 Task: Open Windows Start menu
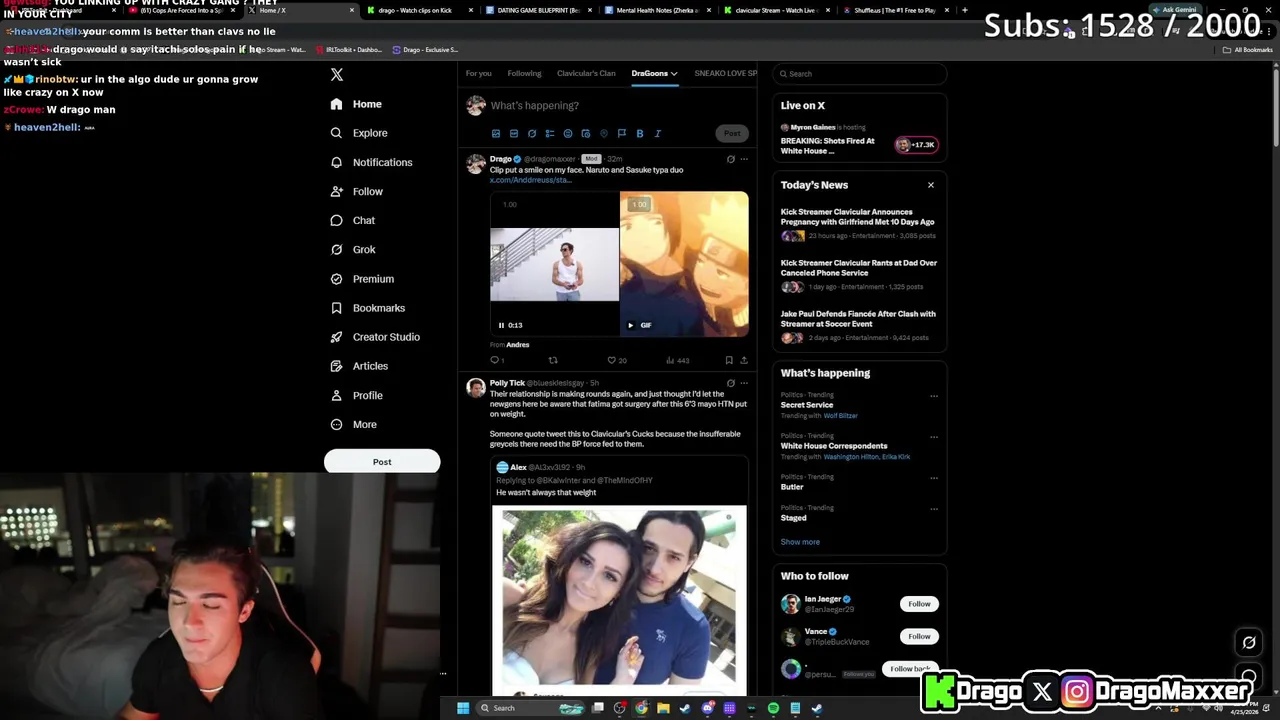tap(463, 708)
